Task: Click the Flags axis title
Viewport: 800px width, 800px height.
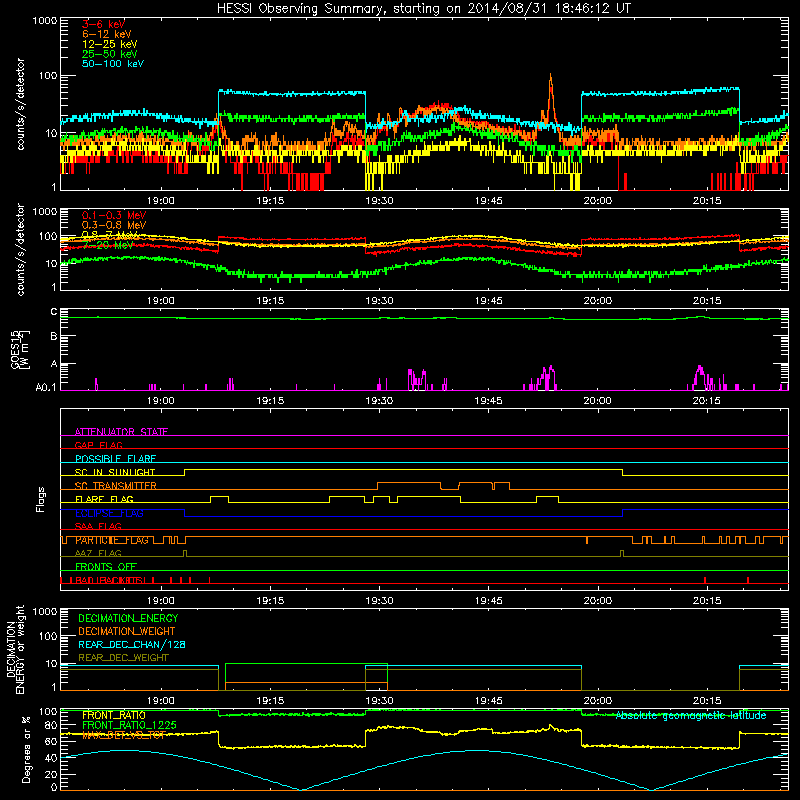Action: [x=41, y=499]
